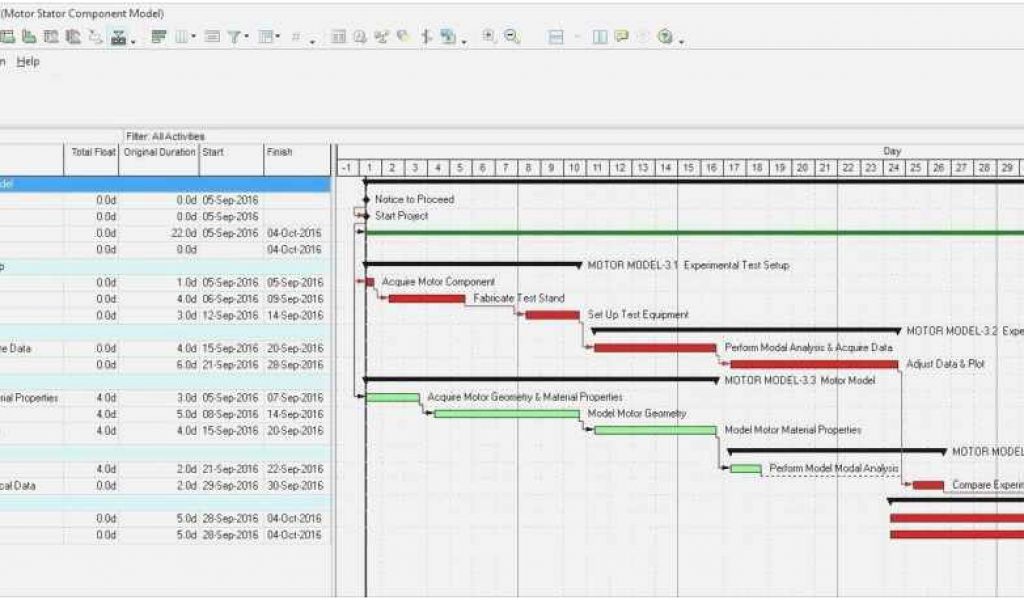This screenshot has width=1024, height=600.
Task: Click the clock Schedule icon in toolbar
Action: [361, 37]
